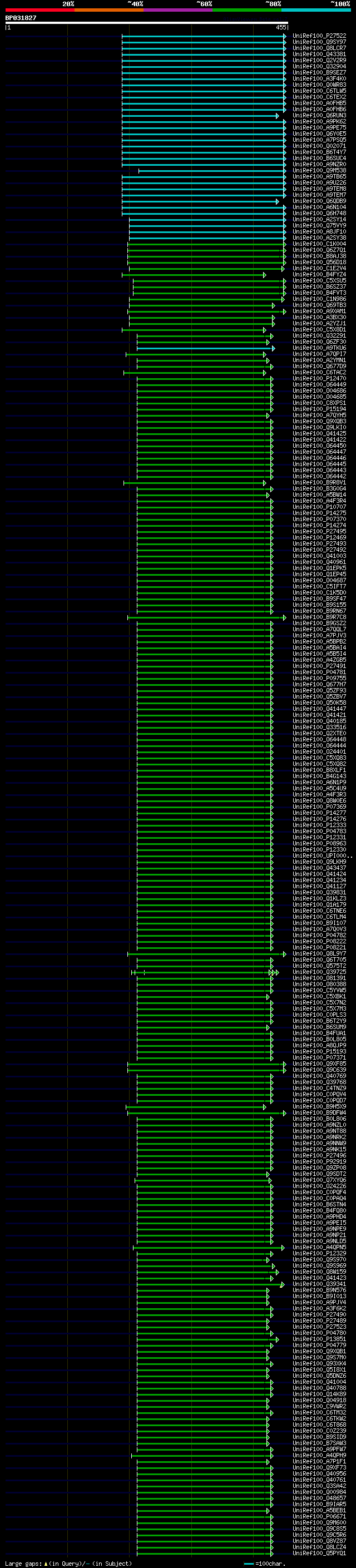The height and width of the screenshot is (1568, 356).
Task: Select the UniRef100_P08963 label
Action: click(x=319, y=844)
